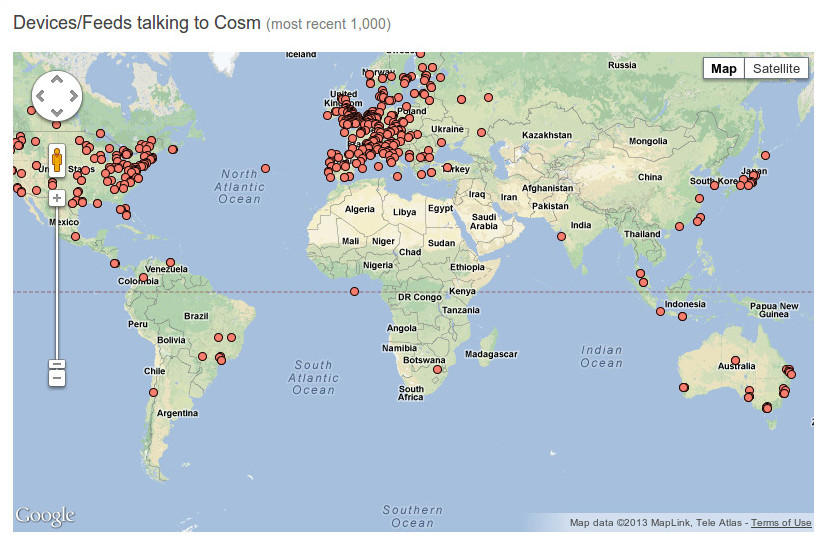Click the zoom slider handle
This screenshot has height=544, width=825.
coord(57,364)
